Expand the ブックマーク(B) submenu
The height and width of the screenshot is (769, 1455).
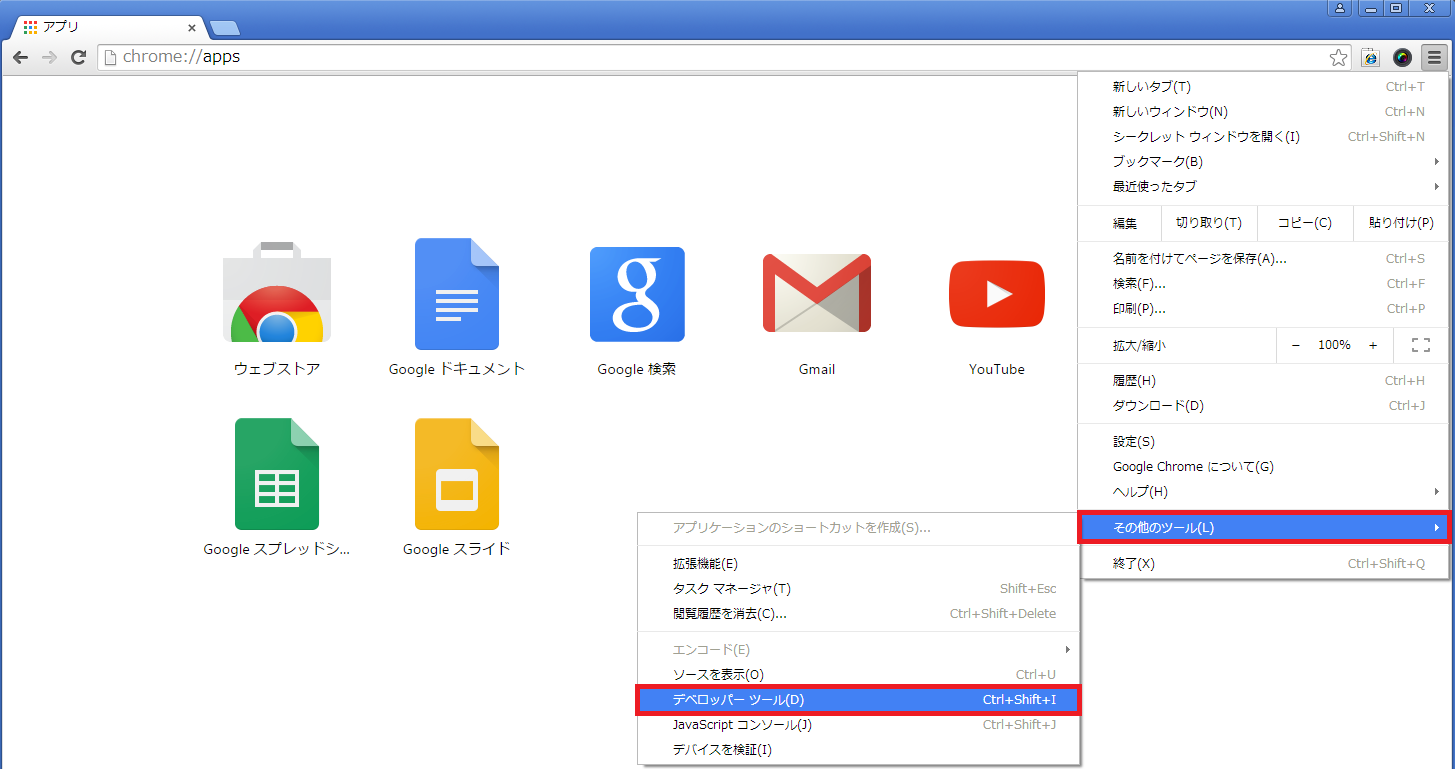(1264, 162)
